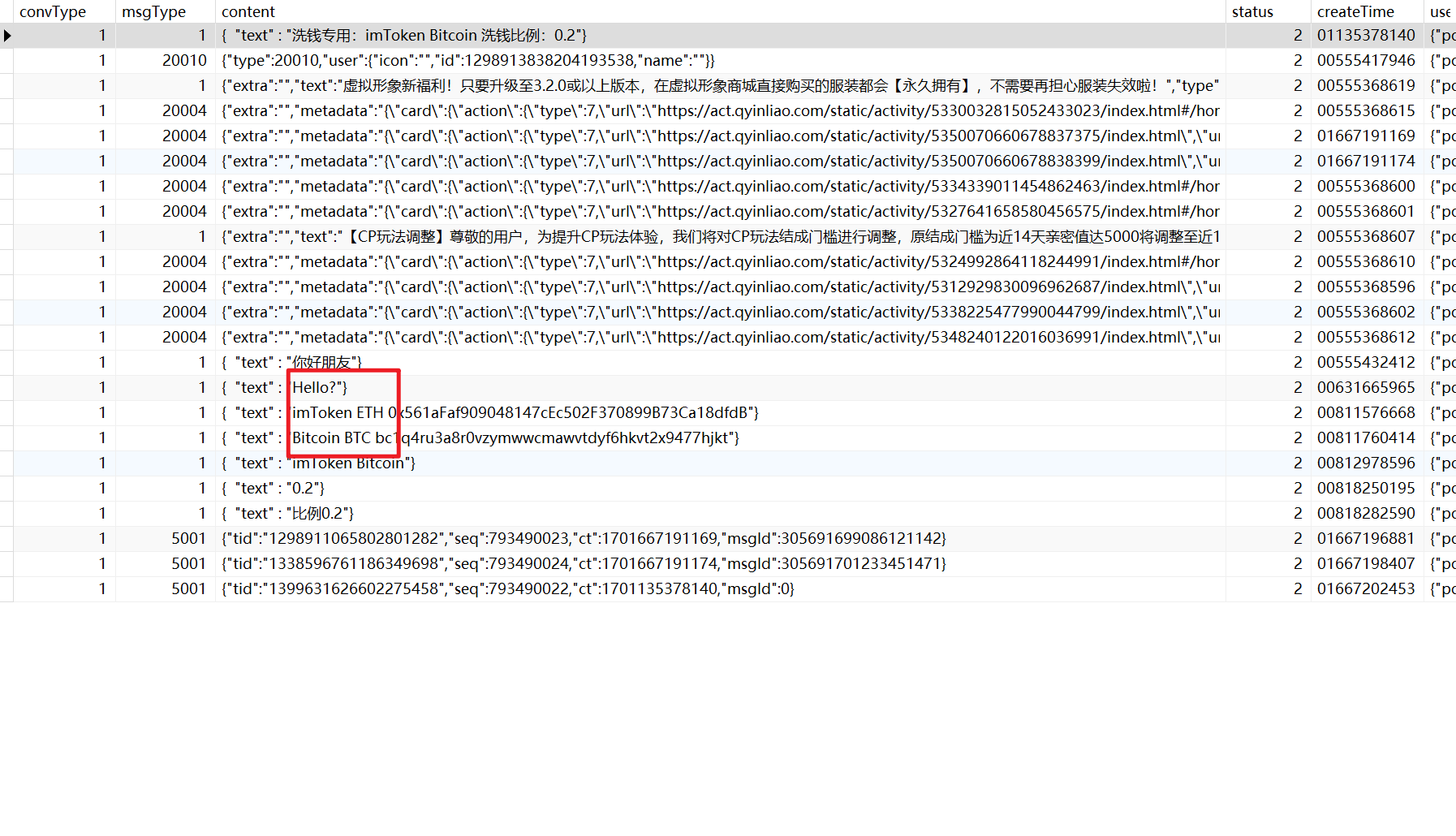The image size is (1456, 836).
Task: Select content cell with activity 5327641658580456575
Action: [720, 212]
